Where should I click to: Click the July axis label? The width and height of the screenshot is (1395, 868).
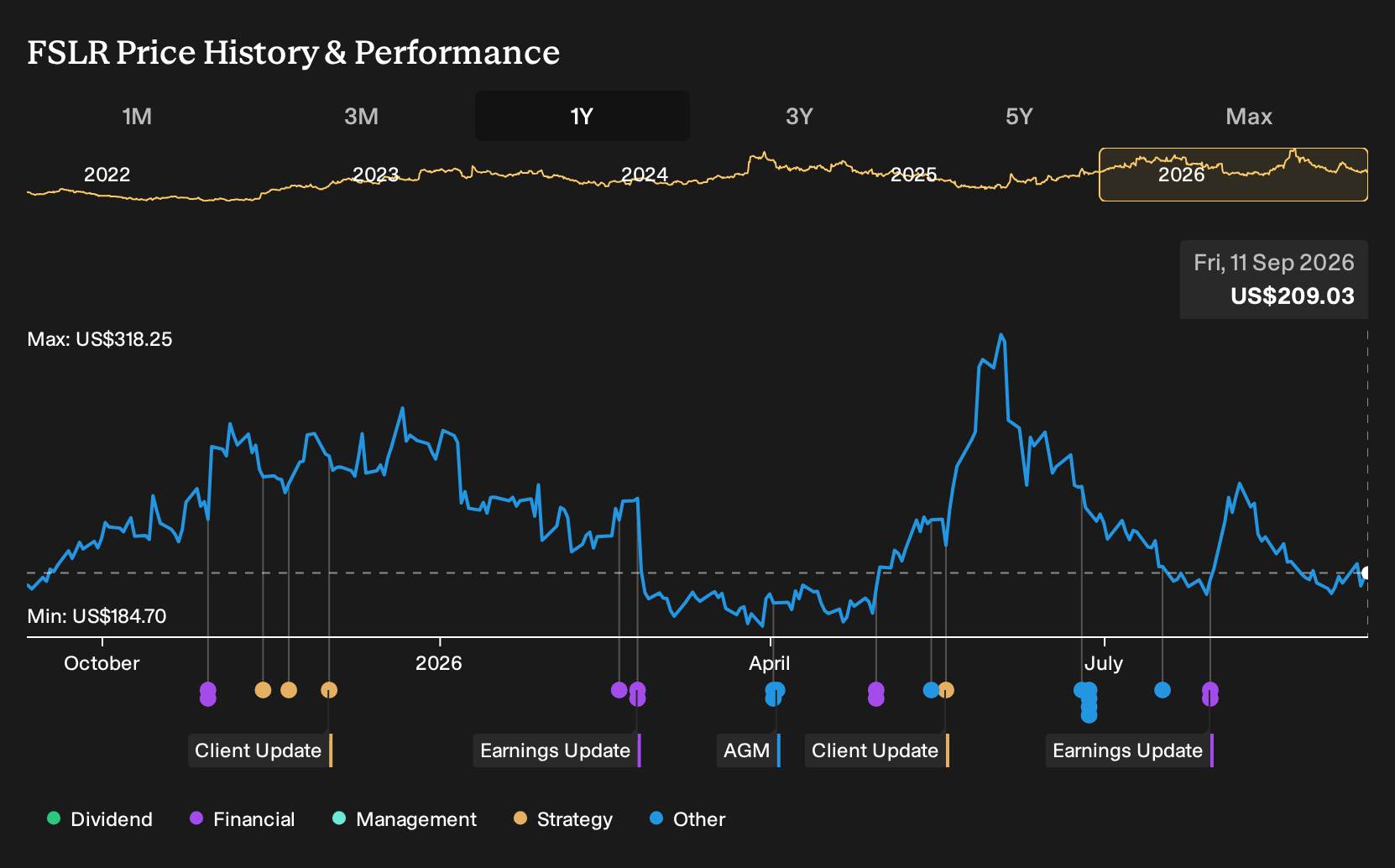pyautogui.click(x=1104, y=663)
